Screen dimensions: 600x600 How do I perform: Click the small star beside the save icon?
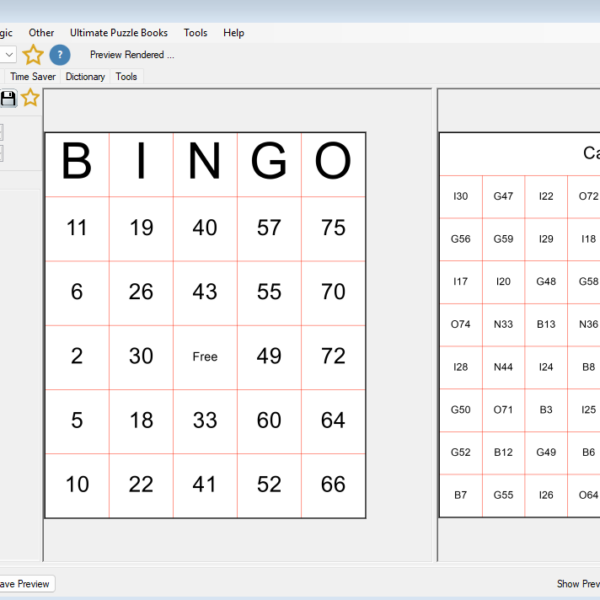[x=31, y=98]
